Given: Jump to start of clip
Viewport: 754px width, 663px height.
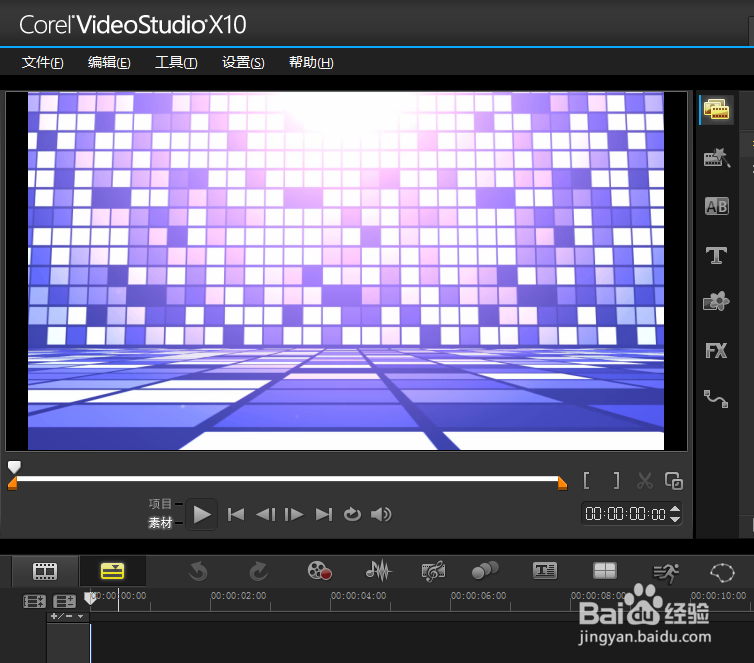Looking at the screenshot, I should click(236, 514).
